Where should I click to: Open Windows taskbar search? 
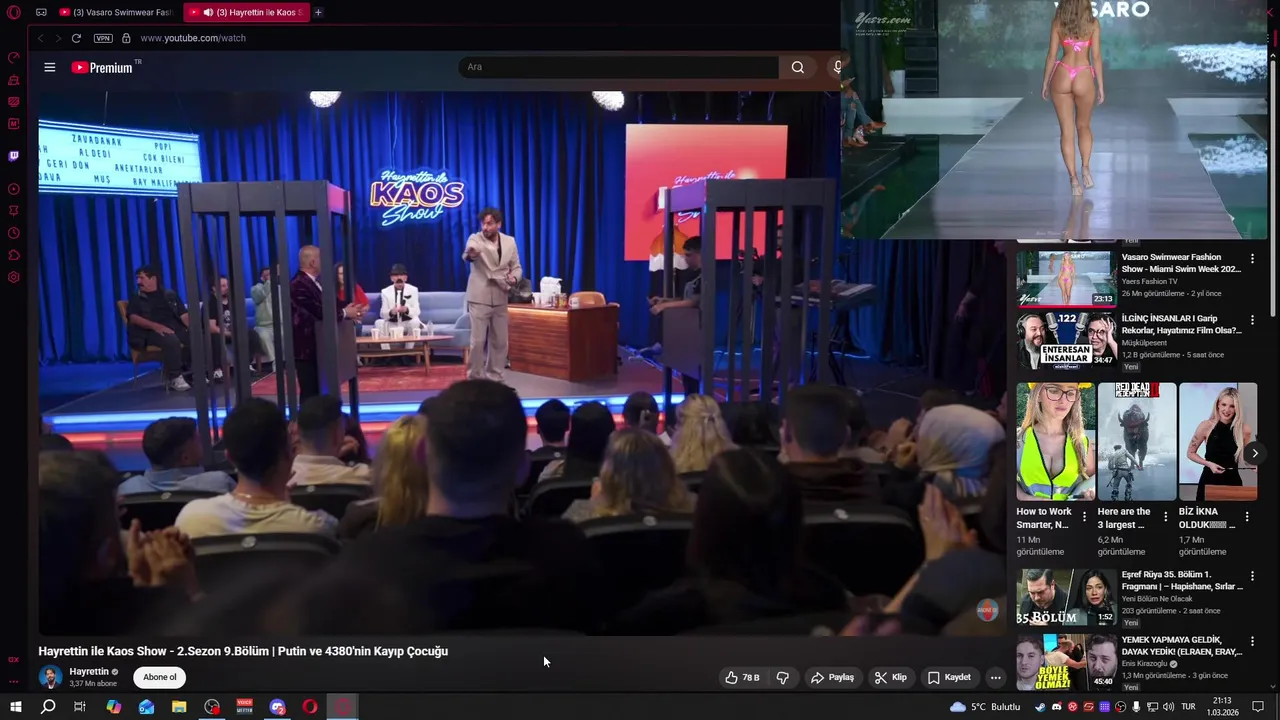coord(47,707)
